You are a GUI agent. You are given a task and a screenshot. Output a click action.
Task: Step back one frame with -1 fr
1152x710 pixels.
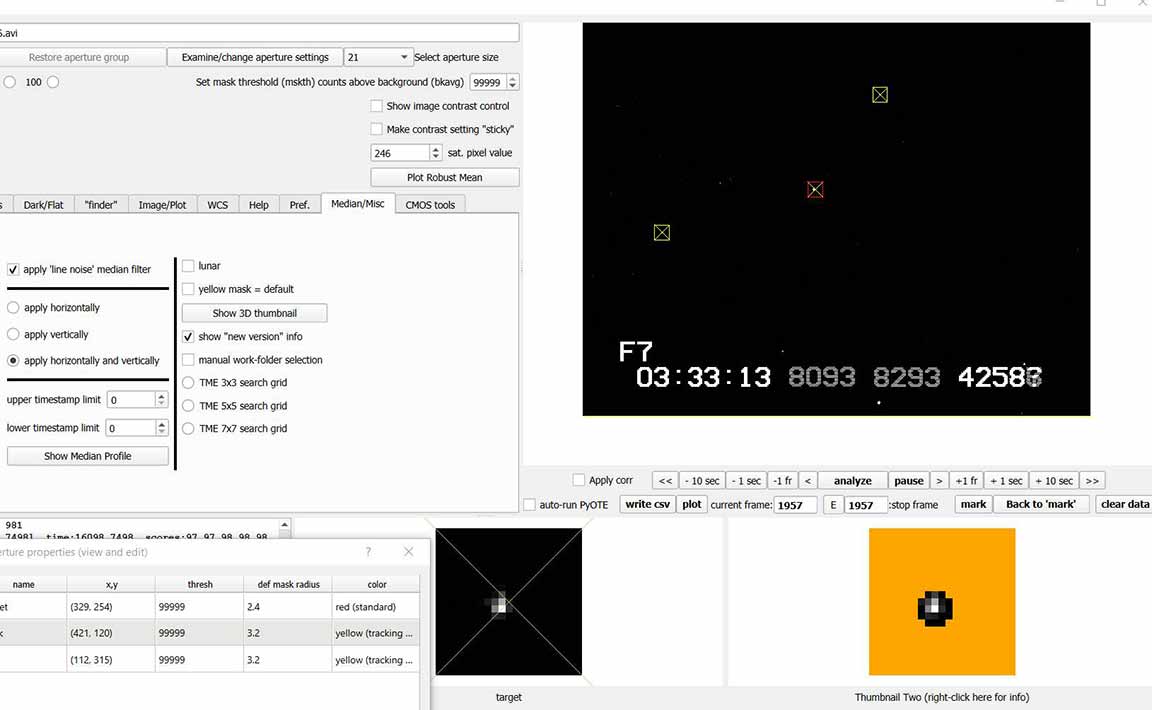pyautogui.click(x=782, y=481)
